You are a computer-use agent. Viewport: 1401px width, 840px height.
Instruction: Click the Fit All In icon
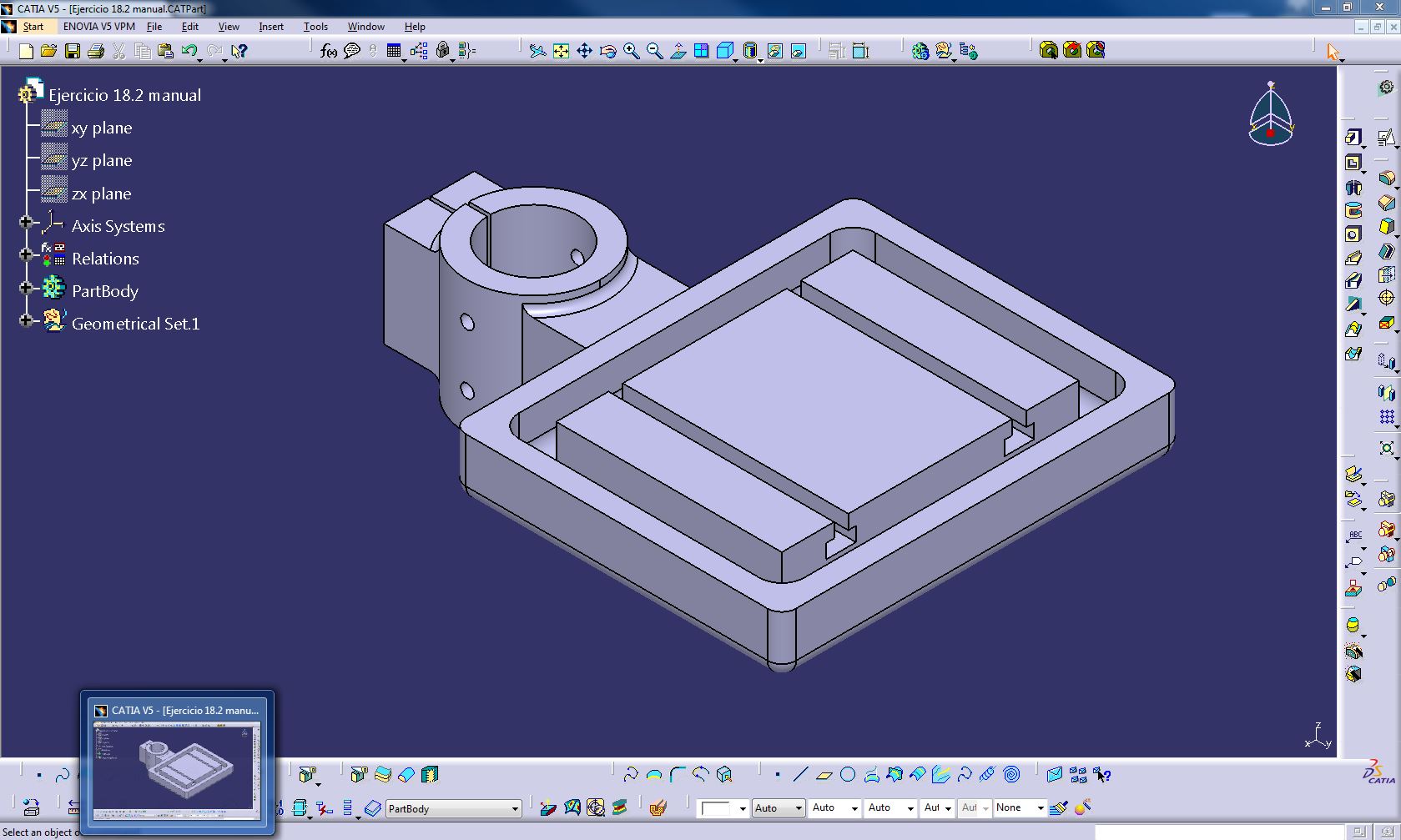click(562, 52)
